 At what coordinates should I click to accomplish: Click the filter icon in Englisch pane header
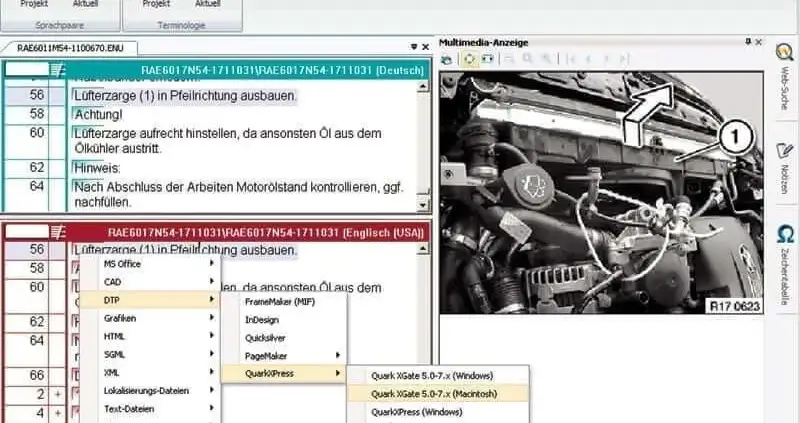coord(58,232)
